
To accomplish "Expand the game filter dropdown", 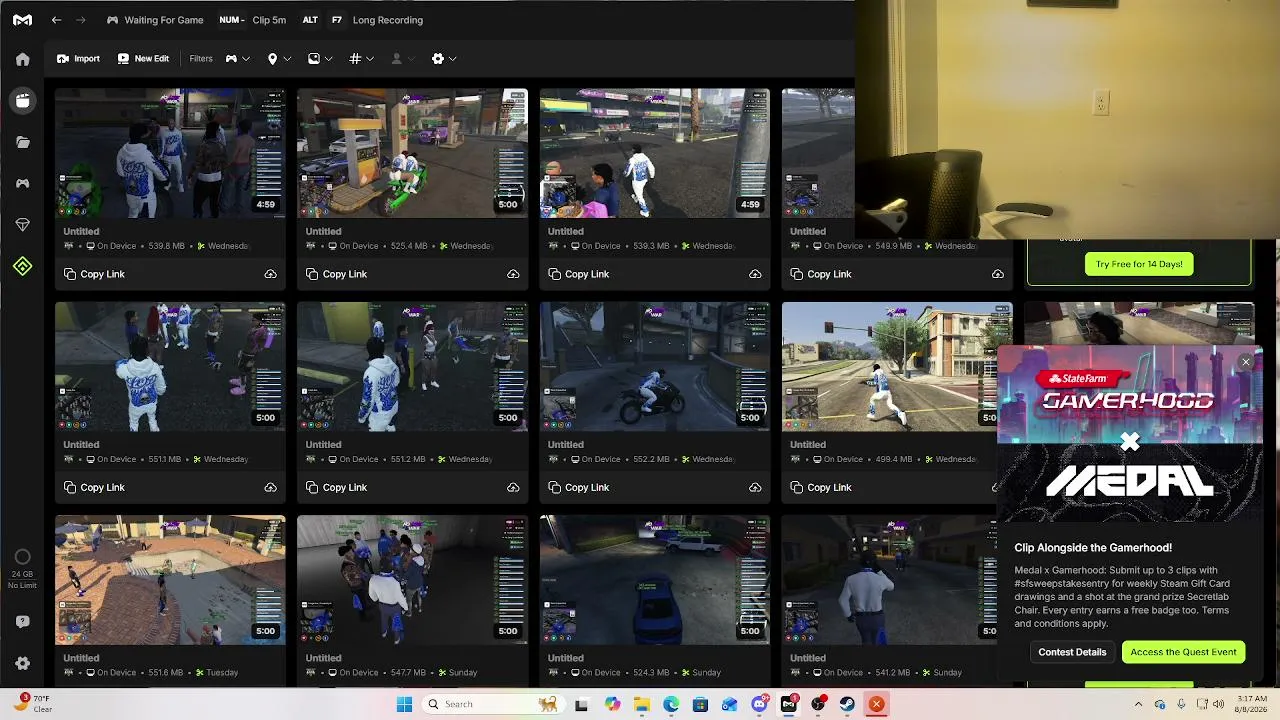I will [x=237, y=59].
